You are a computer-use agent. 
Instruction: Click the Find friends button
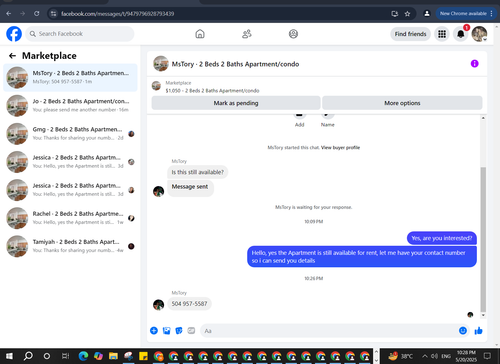[410, 34]
